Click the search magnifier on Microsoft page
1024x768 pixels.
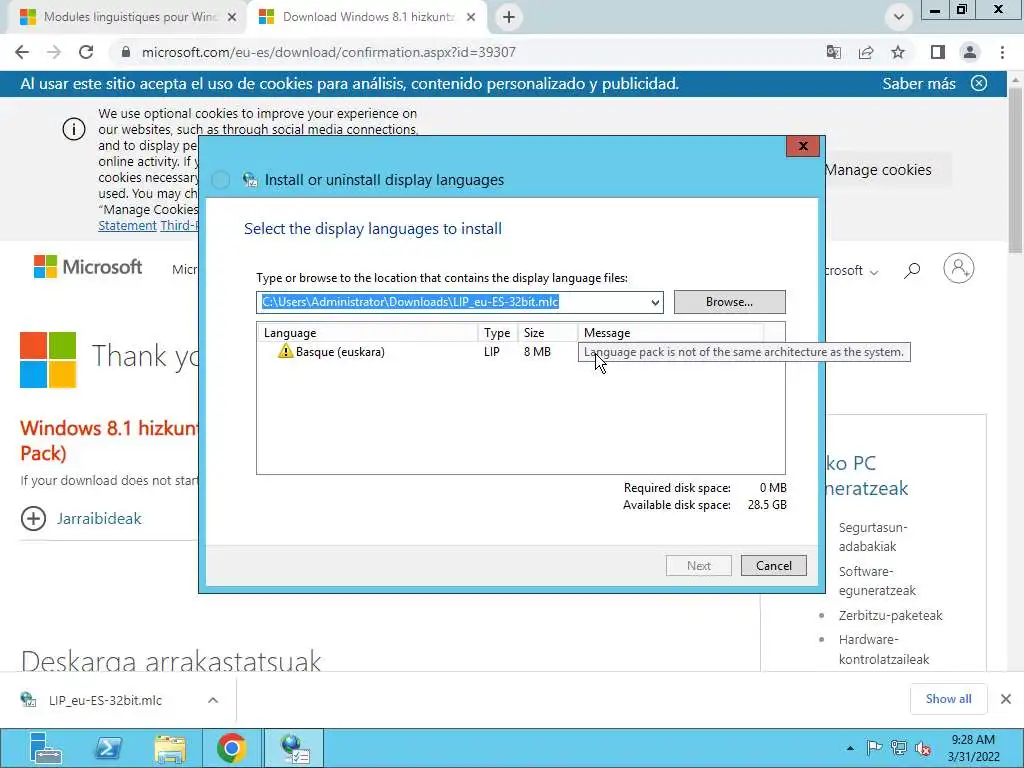pyautogui.click(x=912, y=270)
